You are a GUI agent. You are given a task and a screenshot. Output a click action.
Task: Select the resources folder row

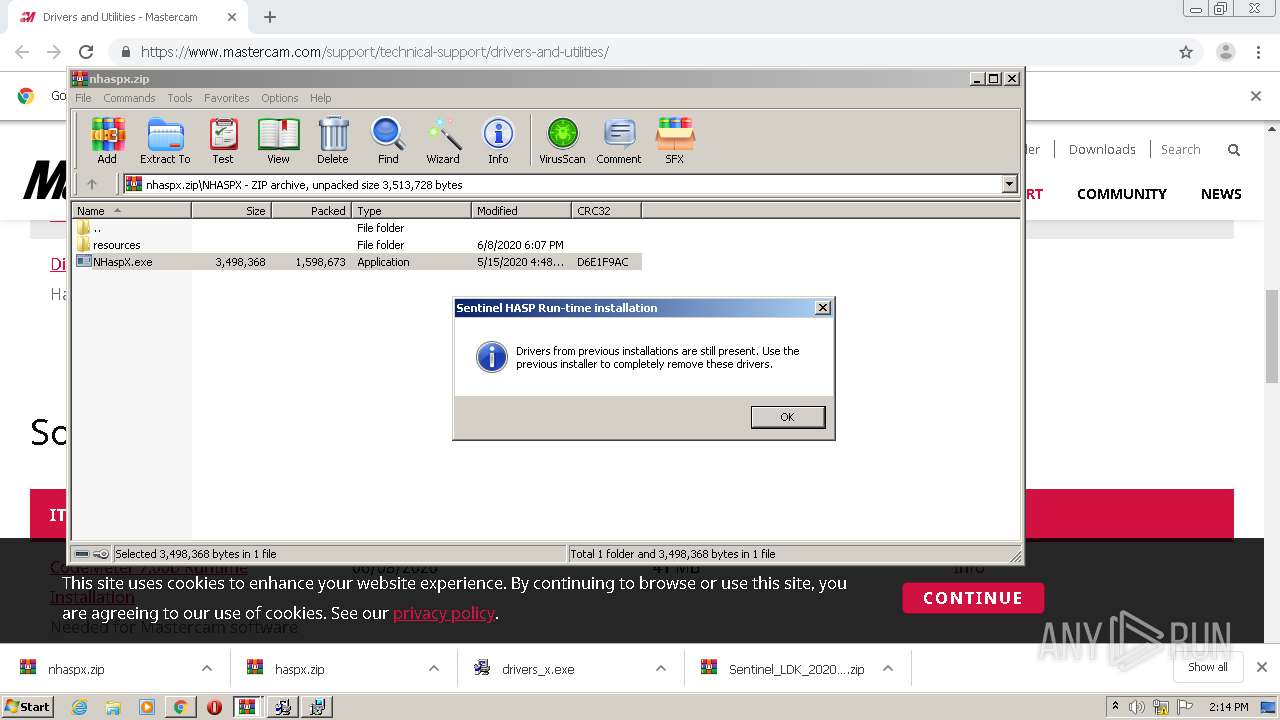[x=357, y=245]
